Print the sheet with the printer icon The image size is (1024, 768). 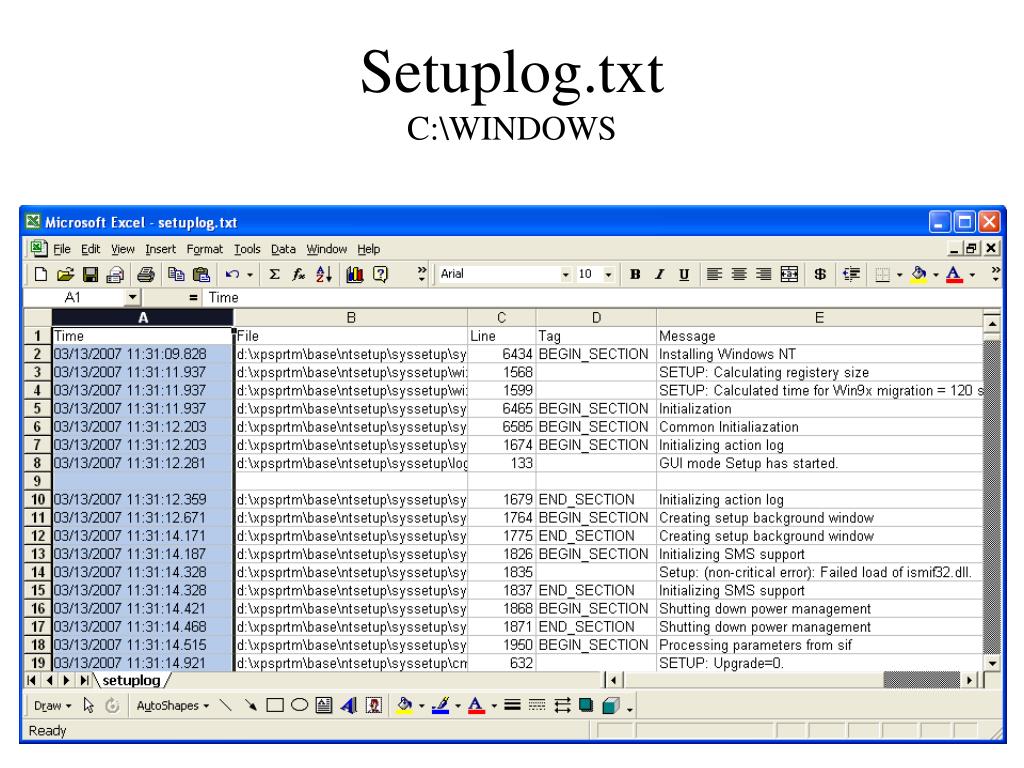[146, 274]
